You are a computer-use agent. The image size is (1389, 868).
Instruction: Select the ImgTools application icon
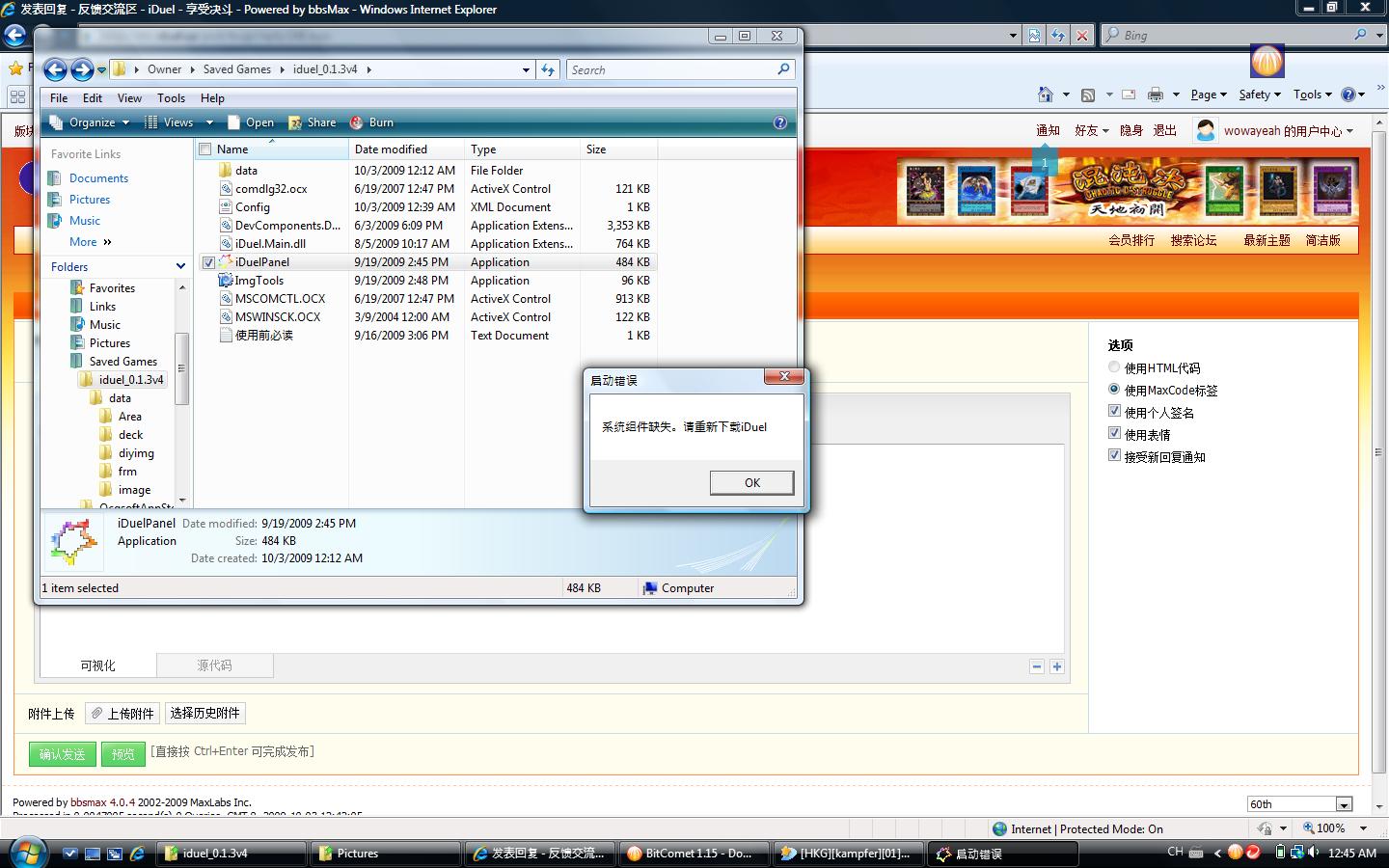click(226, 281)
